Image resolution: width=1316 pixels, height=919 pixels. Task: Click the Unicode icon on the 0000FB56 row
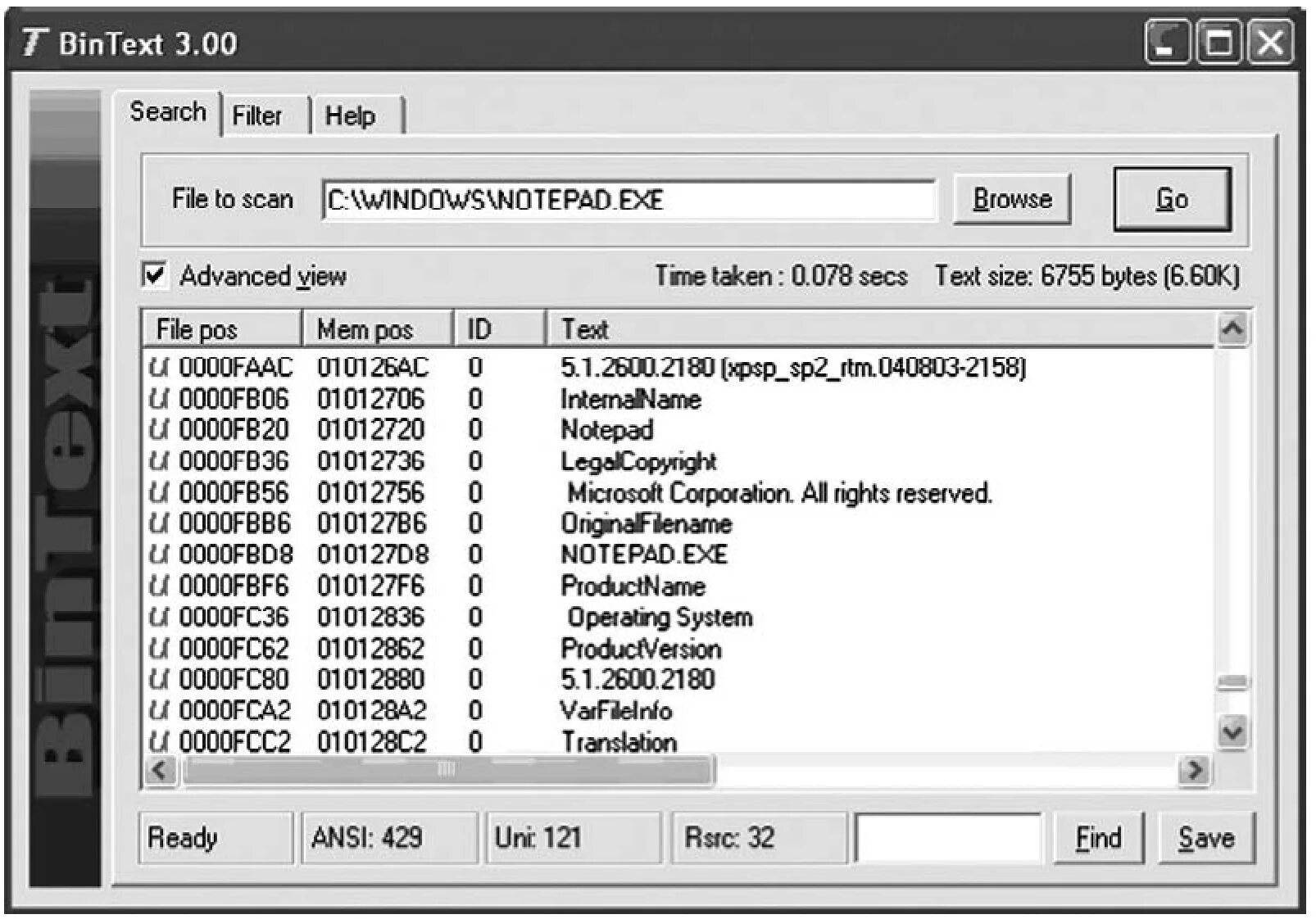point(159,492)
